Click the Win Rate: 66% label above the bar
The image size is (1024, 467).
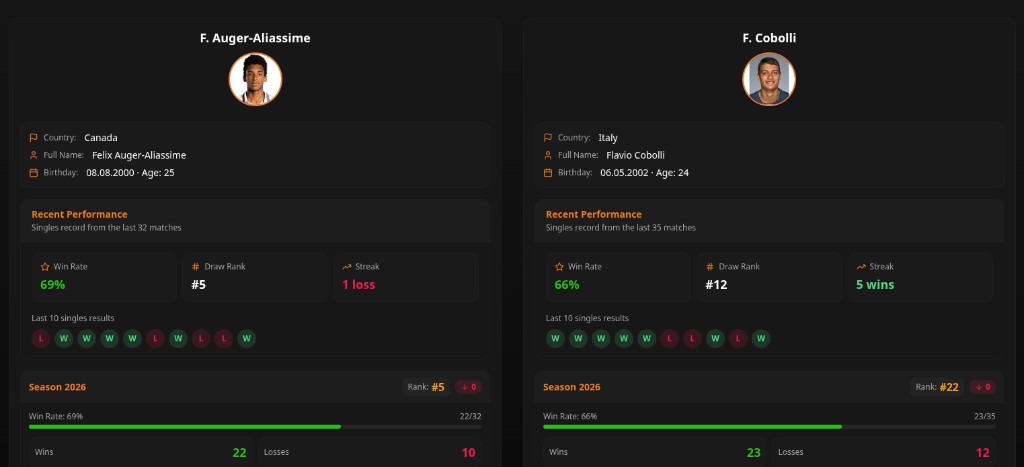click(570, 416)
